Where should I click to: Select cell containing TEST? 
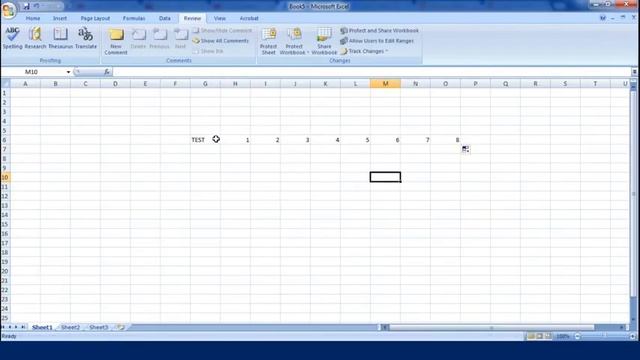click(205, 140)
